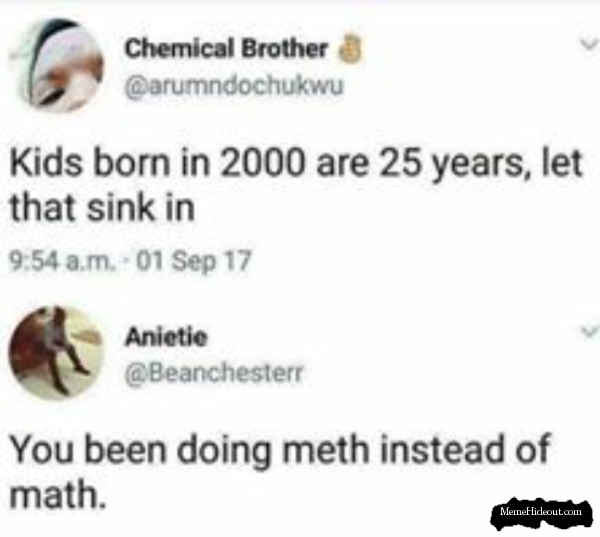Click the Chemical Brother display name

(x=226, y=49)
